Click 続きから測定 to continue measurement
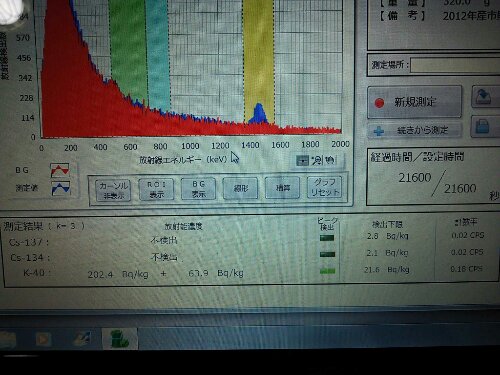500x375 pixels. click(x=414, y=130)
